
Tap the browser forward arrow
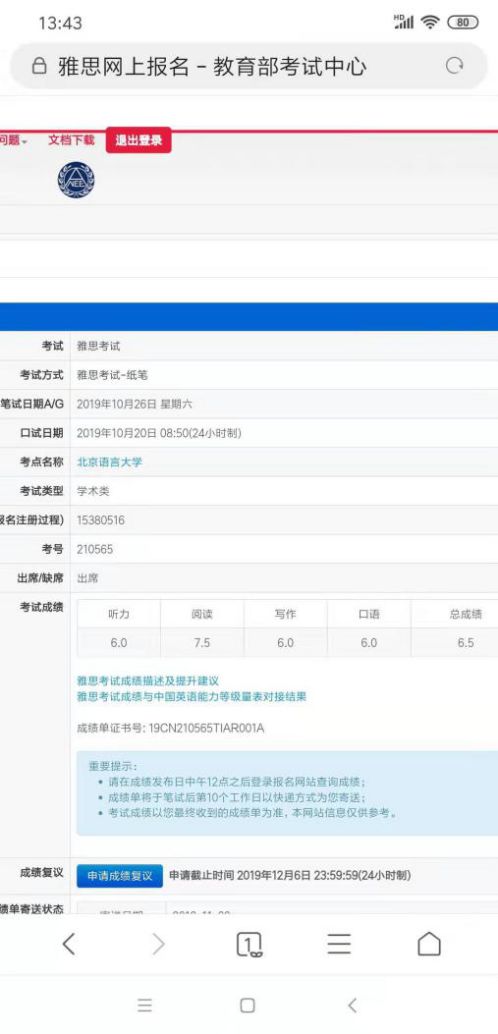click(x=158, y=944)
